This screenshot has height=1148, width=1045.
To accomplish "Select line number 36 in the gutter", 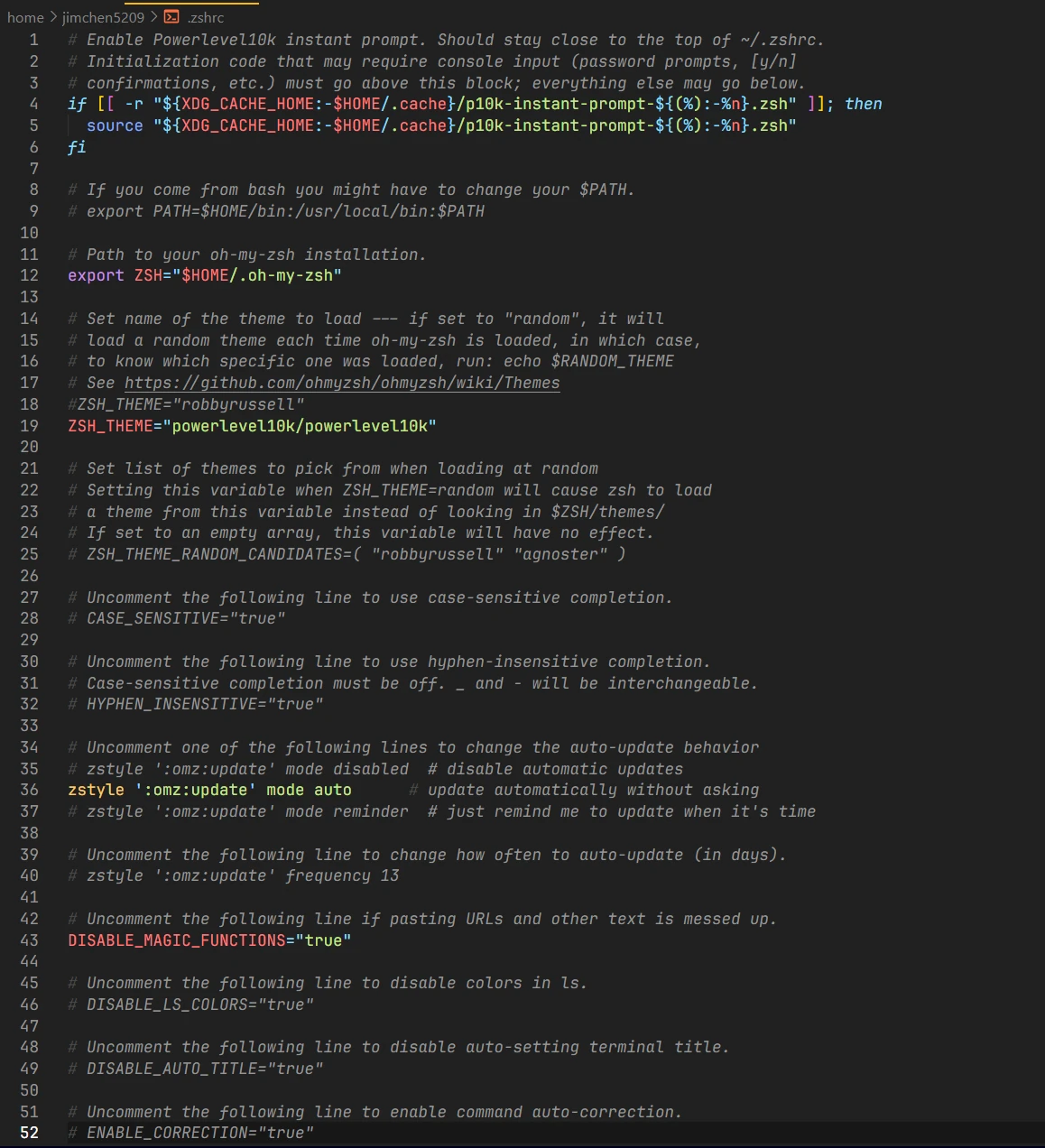I will (x=30, y=791).
